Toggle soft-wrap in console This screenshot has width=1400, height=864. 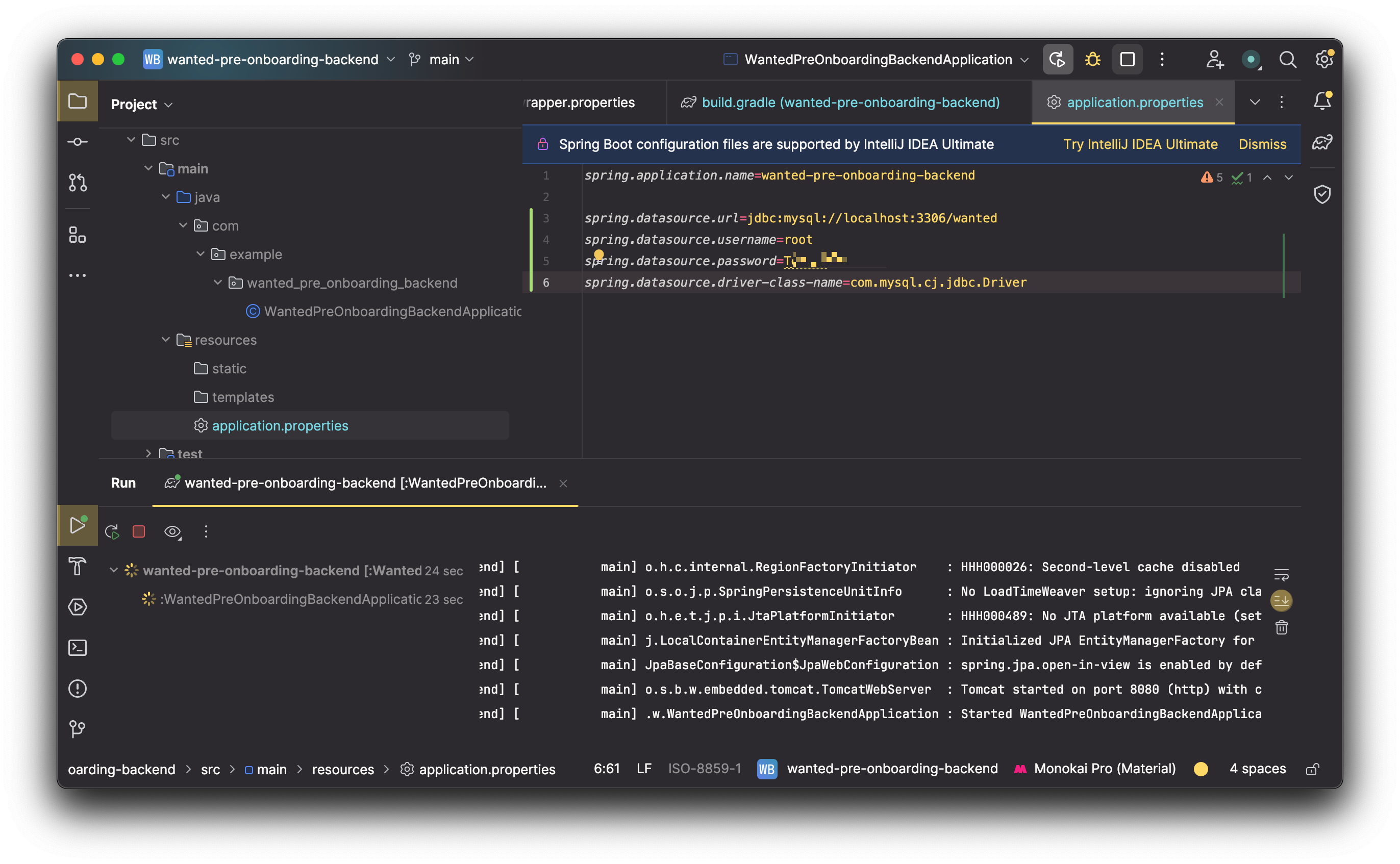(x=1281, y=574)
